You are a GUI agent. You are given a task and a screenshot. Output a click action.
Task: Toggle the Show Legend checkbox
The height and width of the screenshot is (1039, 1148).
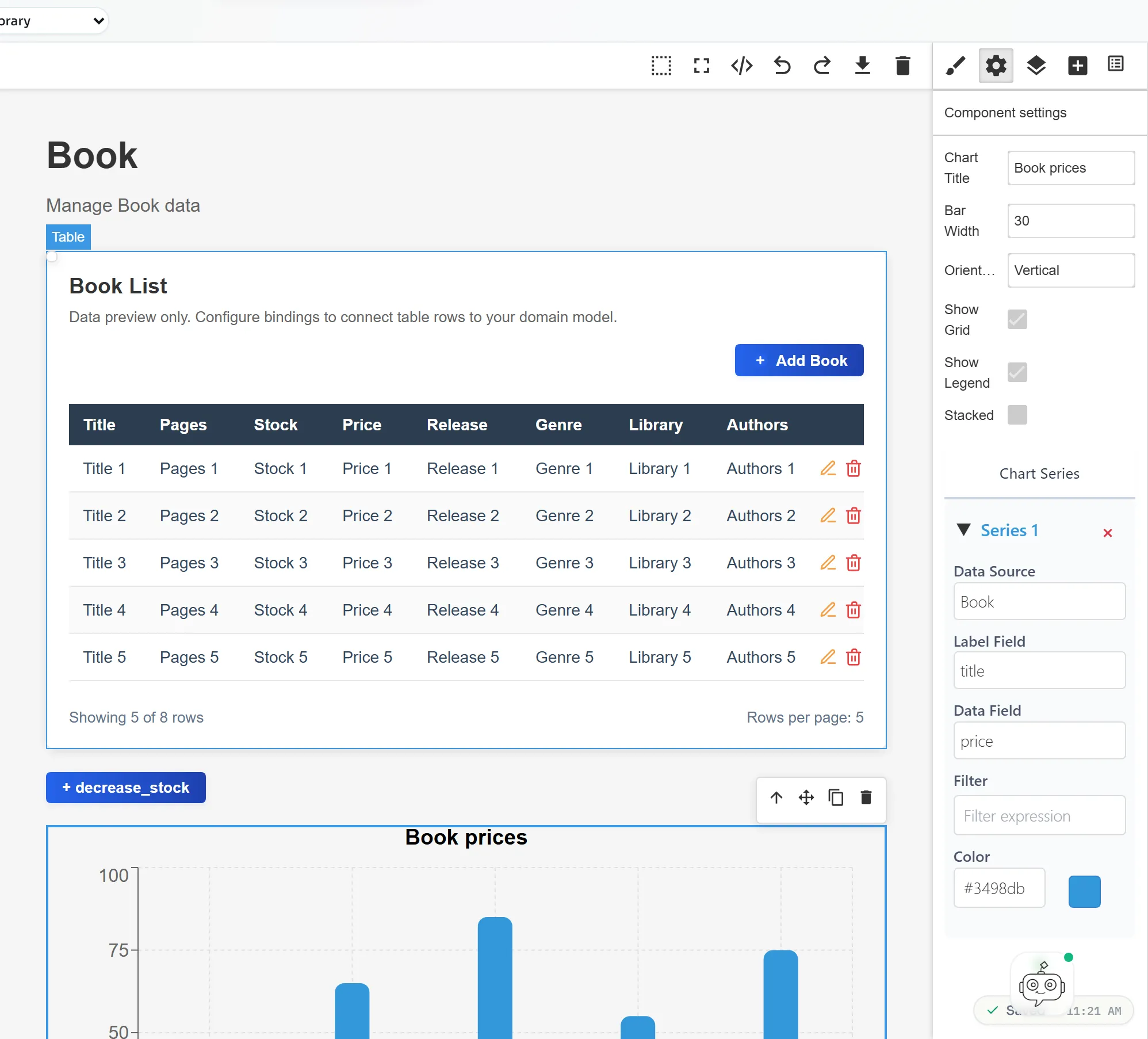pos(1017,372)
